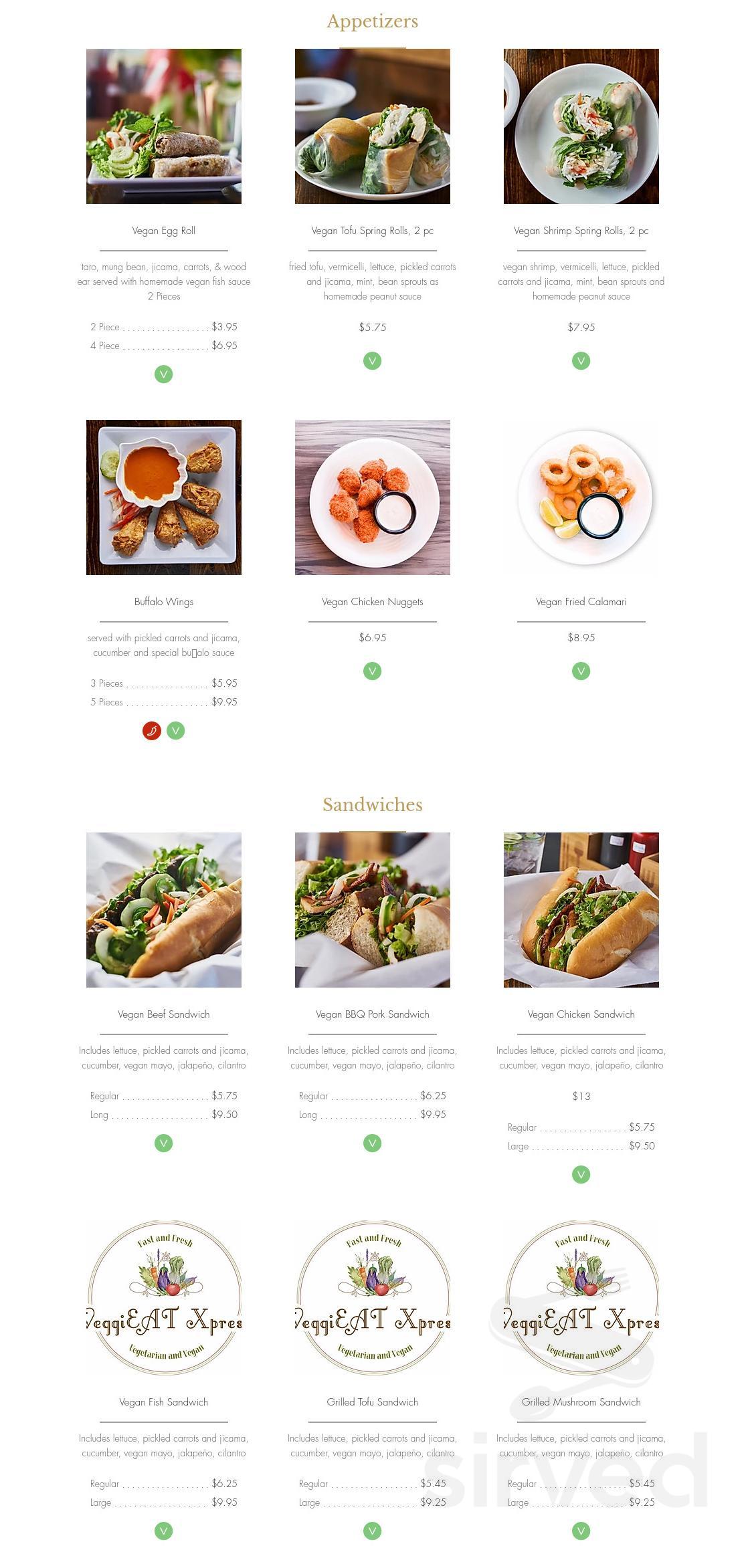Screen dimensions: 748x1568
Task: Open the Vegan Chicken Sandwich photo
Action: (581, 910)
